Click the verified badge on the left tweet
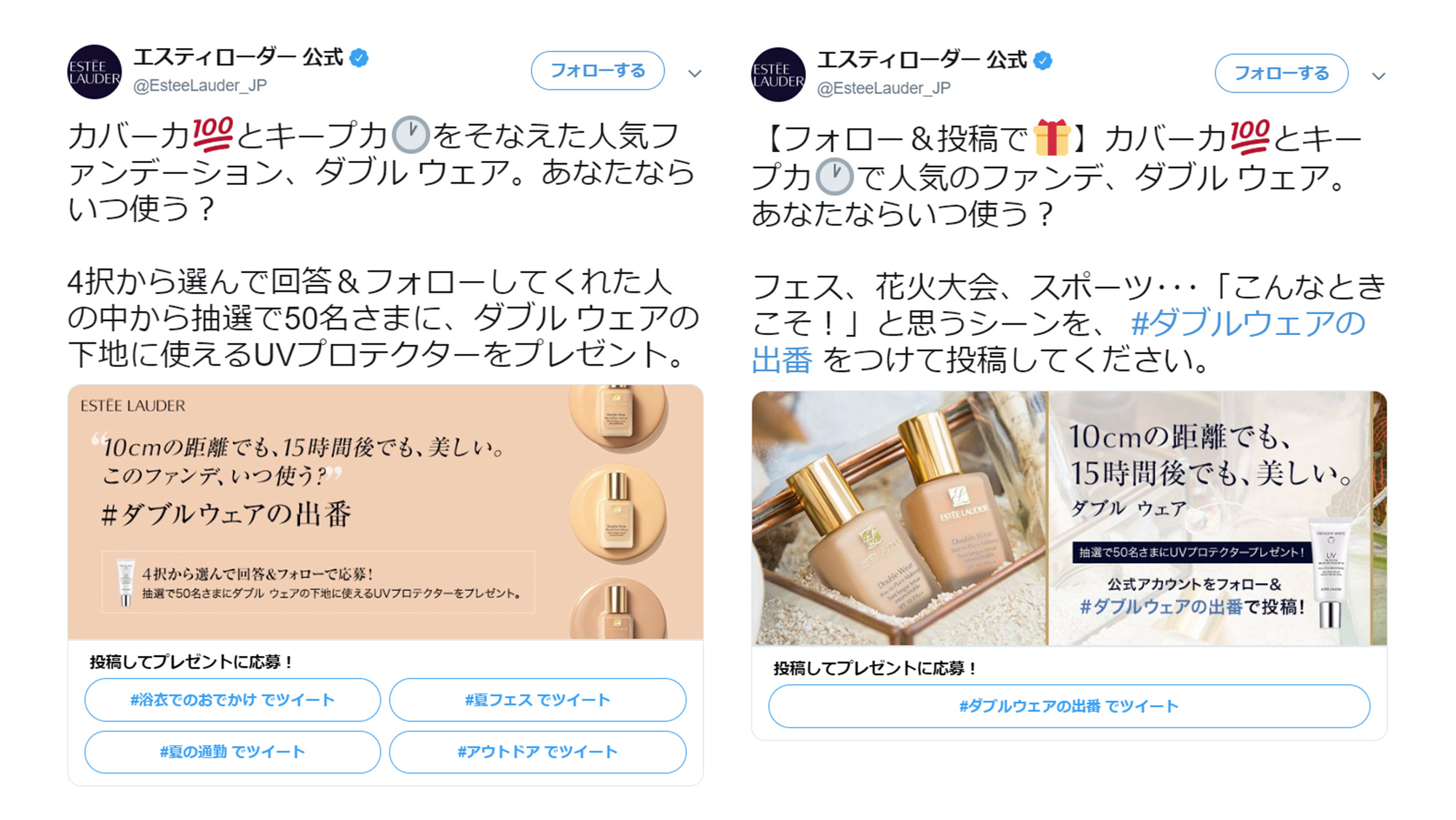 359,58
